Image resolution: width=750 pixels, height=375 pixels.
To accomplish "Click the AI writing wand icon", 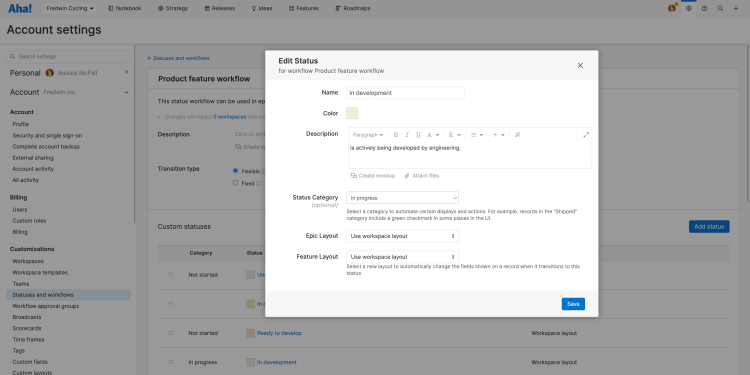I will (518, 135).
